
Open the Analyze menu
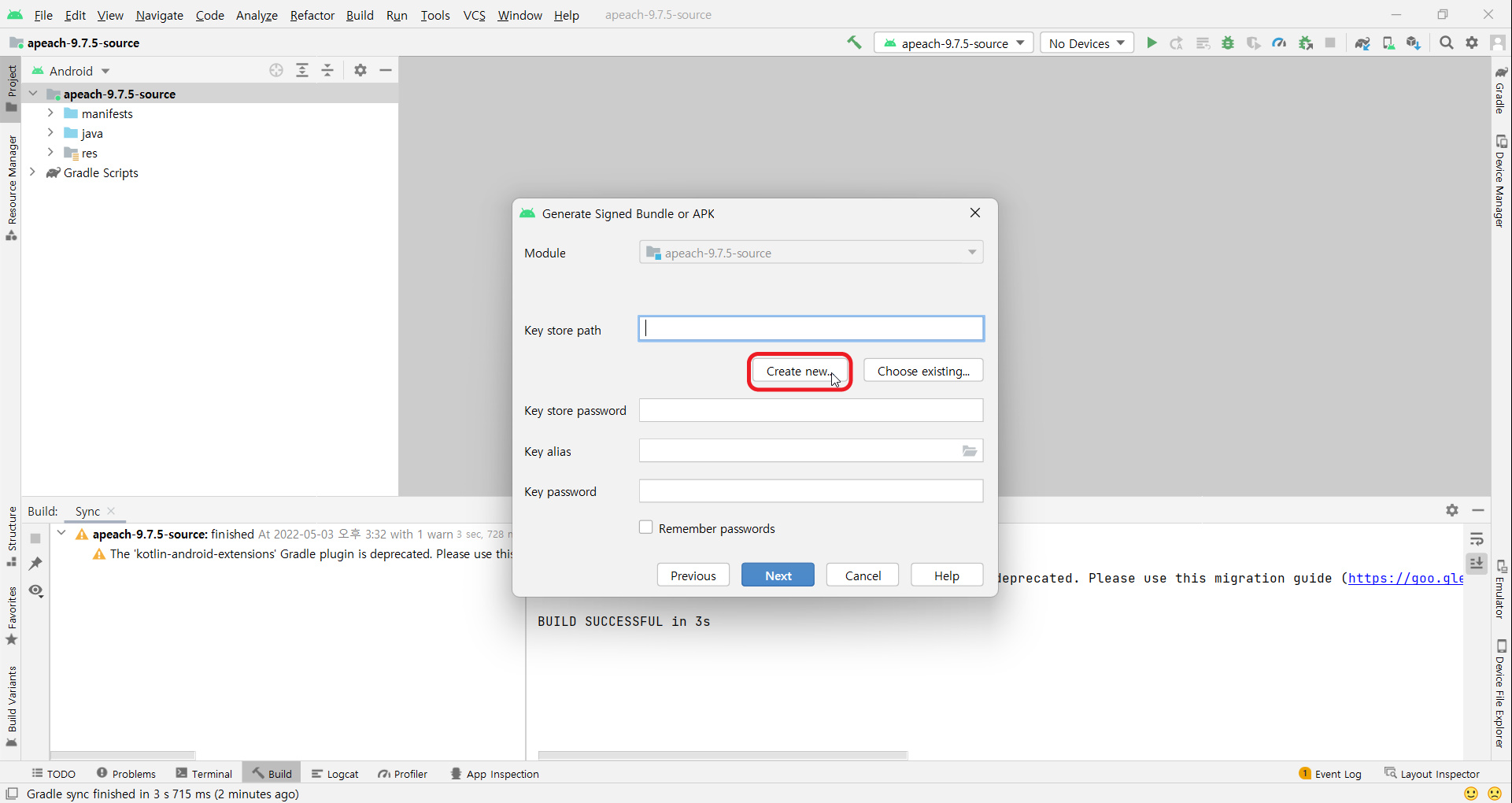tap(257, 15)
